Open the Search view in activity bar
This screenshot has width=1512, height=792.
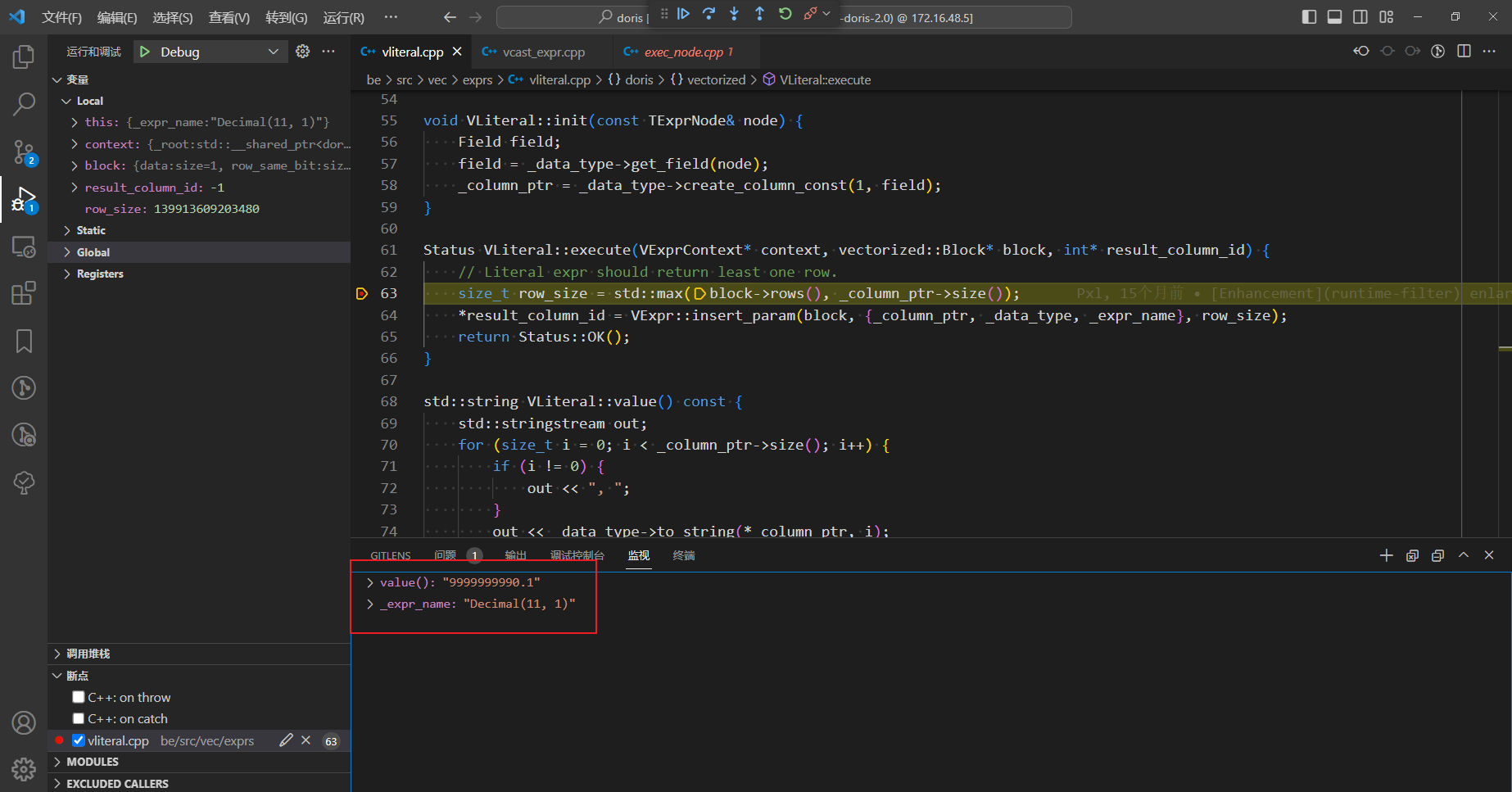click(24, 104)
